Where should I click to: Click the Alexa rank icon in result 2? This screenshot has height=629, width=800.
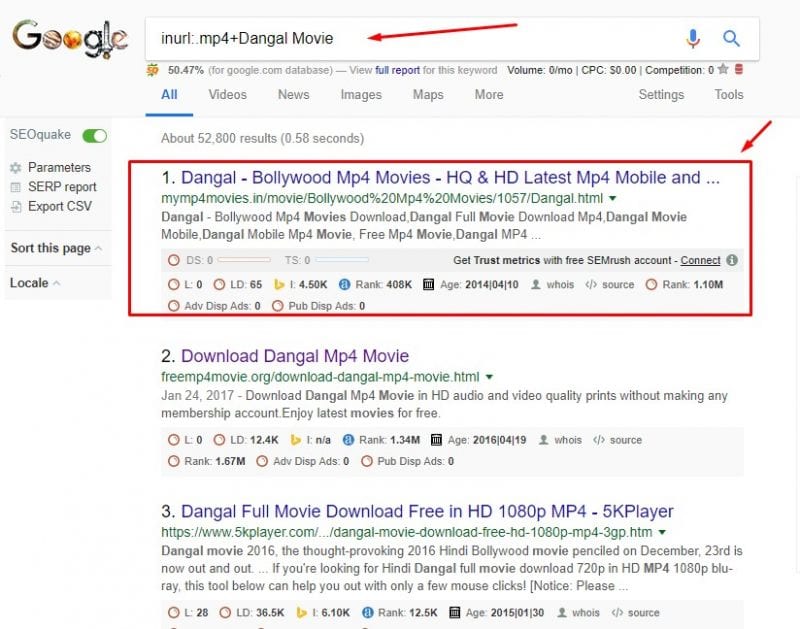[348, 440]
